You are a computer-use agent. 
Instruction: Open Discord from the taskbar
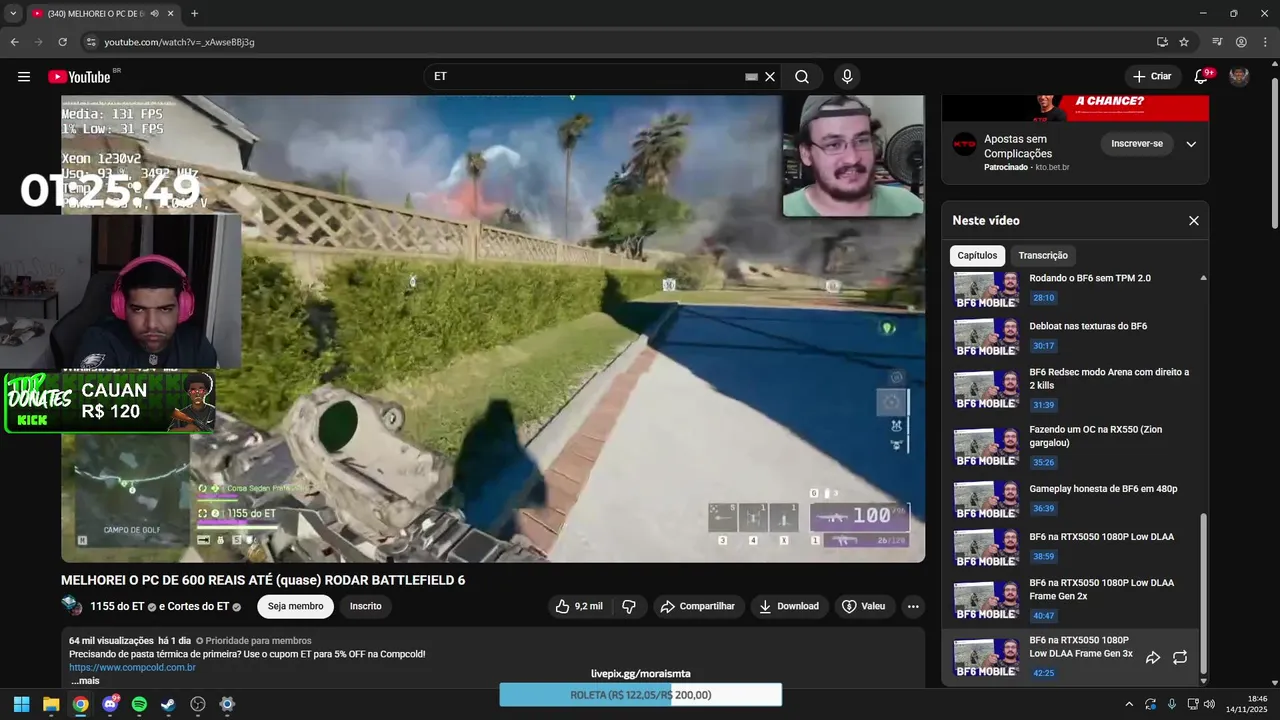point(110,704)
